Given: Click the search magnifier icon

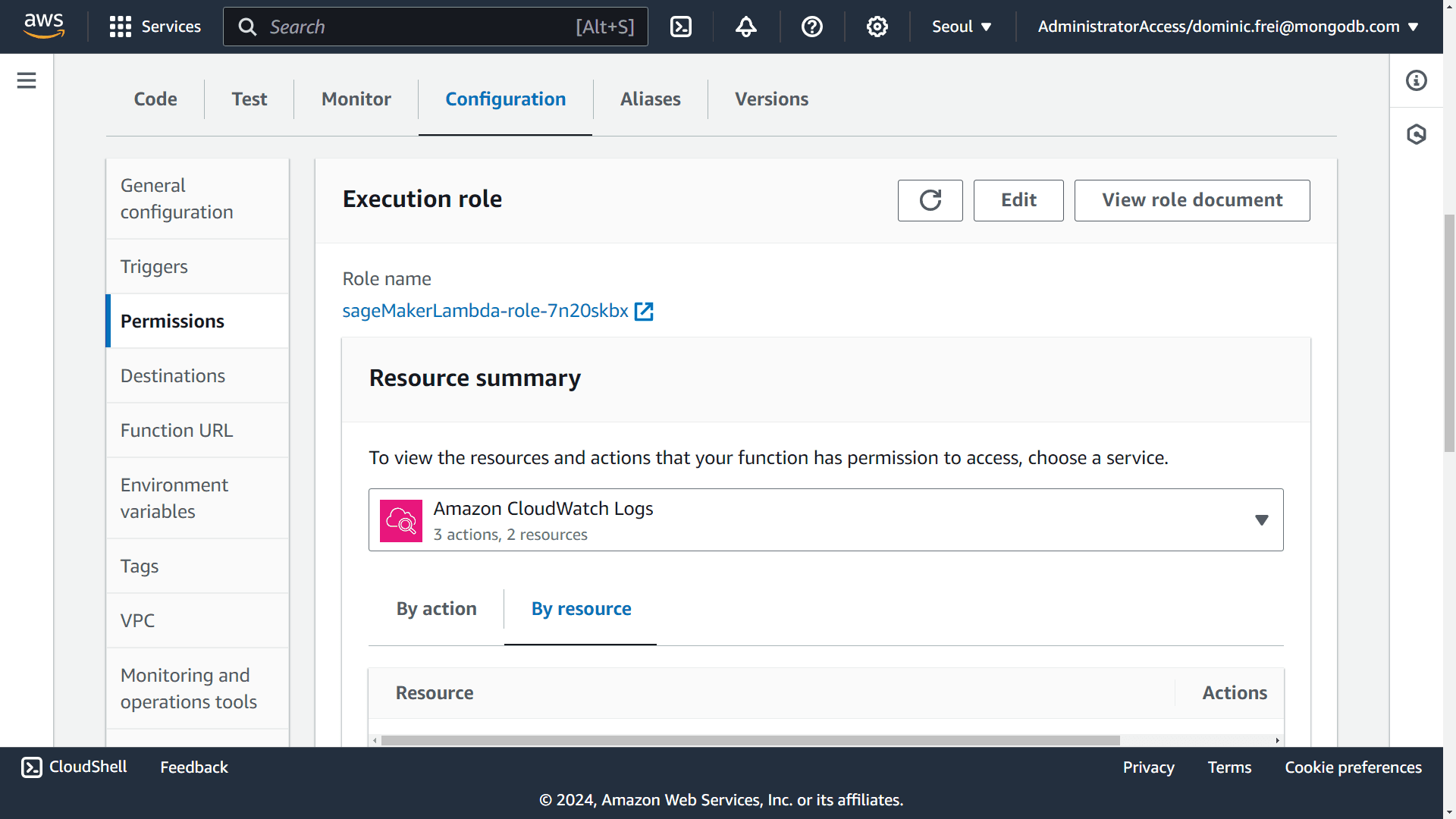Looking at the screenshot, I should pos(247,27).
